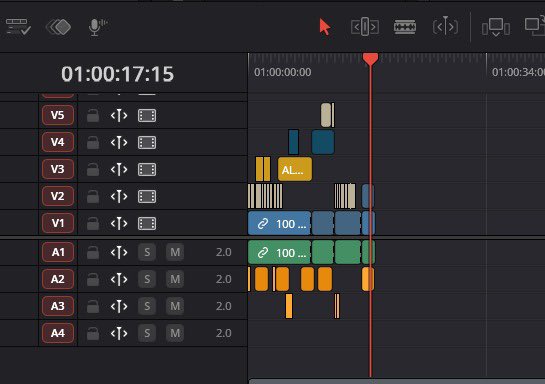Select the Trim Edit mode tool
The image size is (545, 384).
coord(365,27)
